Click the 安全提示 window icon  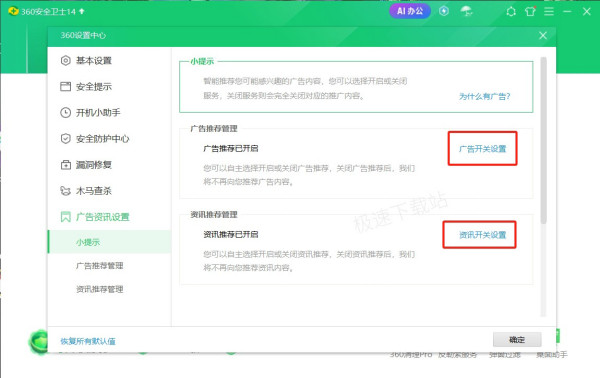[x=65, y=86]
